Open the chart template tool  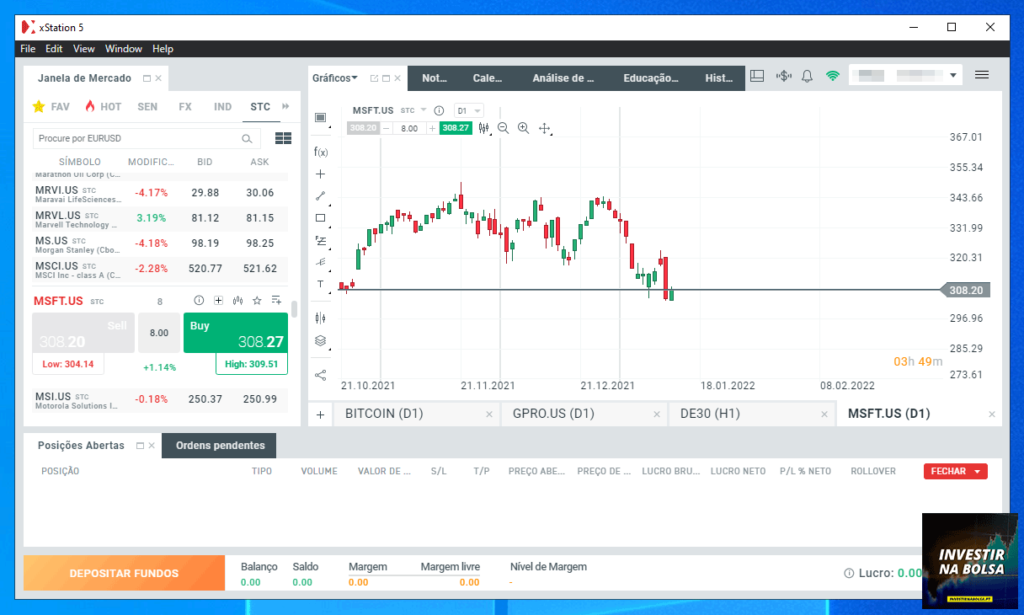320,118
